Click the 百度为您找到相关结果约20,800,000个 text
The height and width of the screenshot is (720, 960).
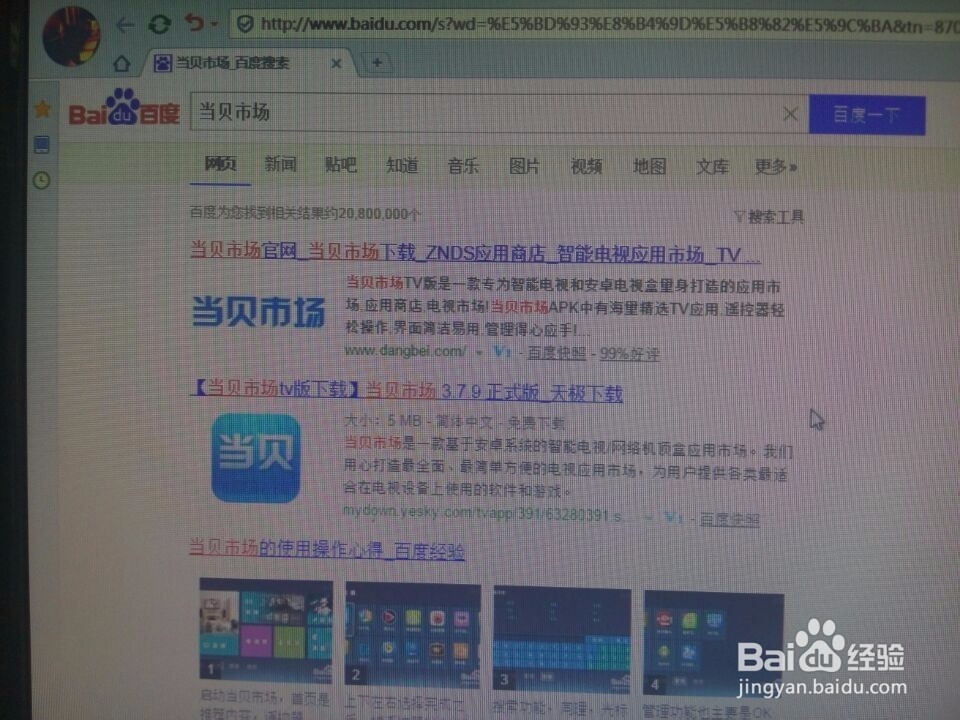point(305,212)
